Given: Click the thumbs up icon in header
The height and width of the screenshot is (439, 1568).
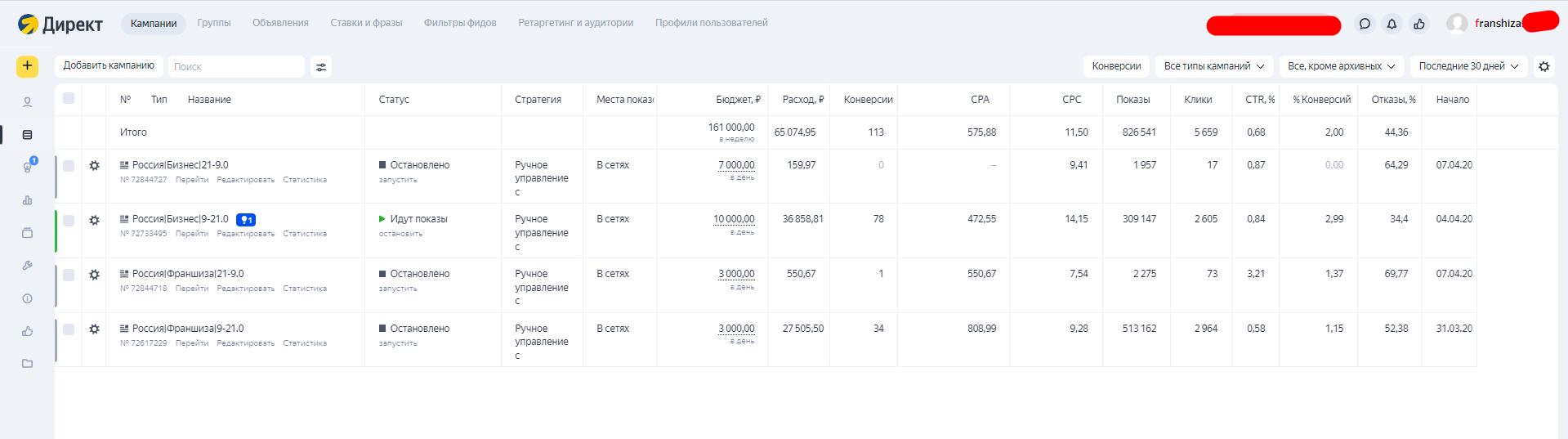Looking at the screenshot, I should [x=1419, y=24].
